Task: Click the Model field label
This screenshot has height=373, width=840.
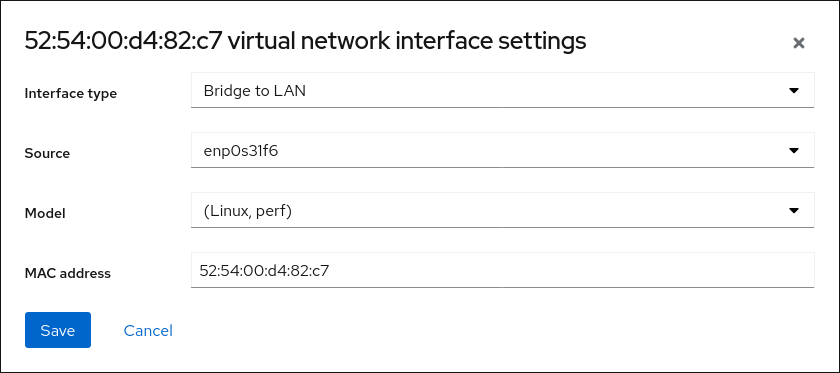Action: pos(45,213)
